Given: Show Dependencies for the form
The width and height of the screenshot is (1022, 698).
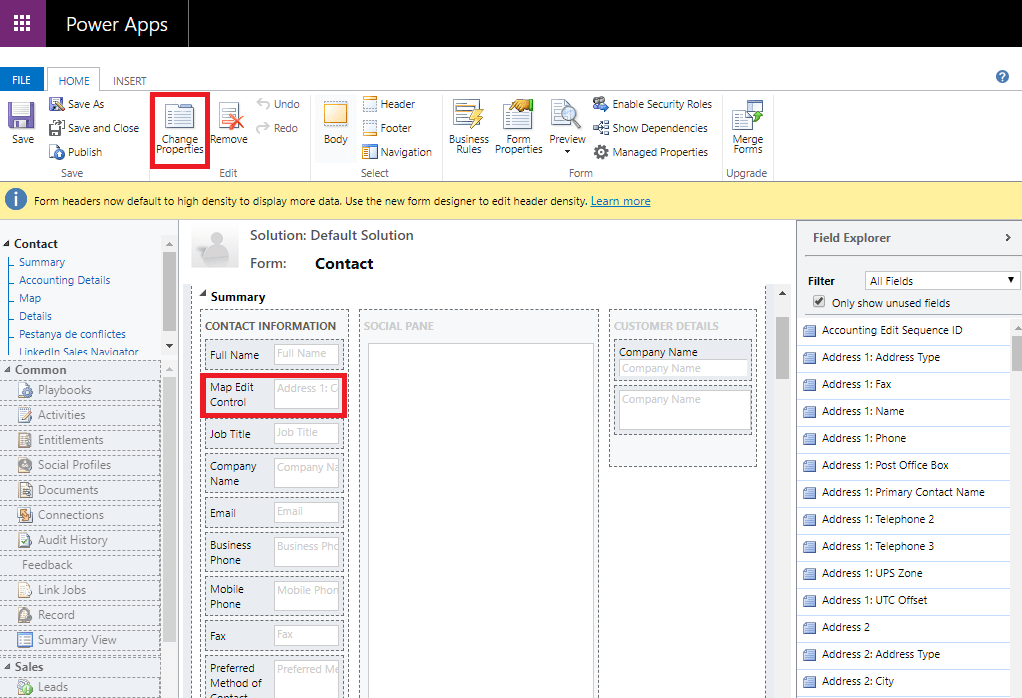Looking at the screenshot, I should pyautogui.click(x=650, y=128).
